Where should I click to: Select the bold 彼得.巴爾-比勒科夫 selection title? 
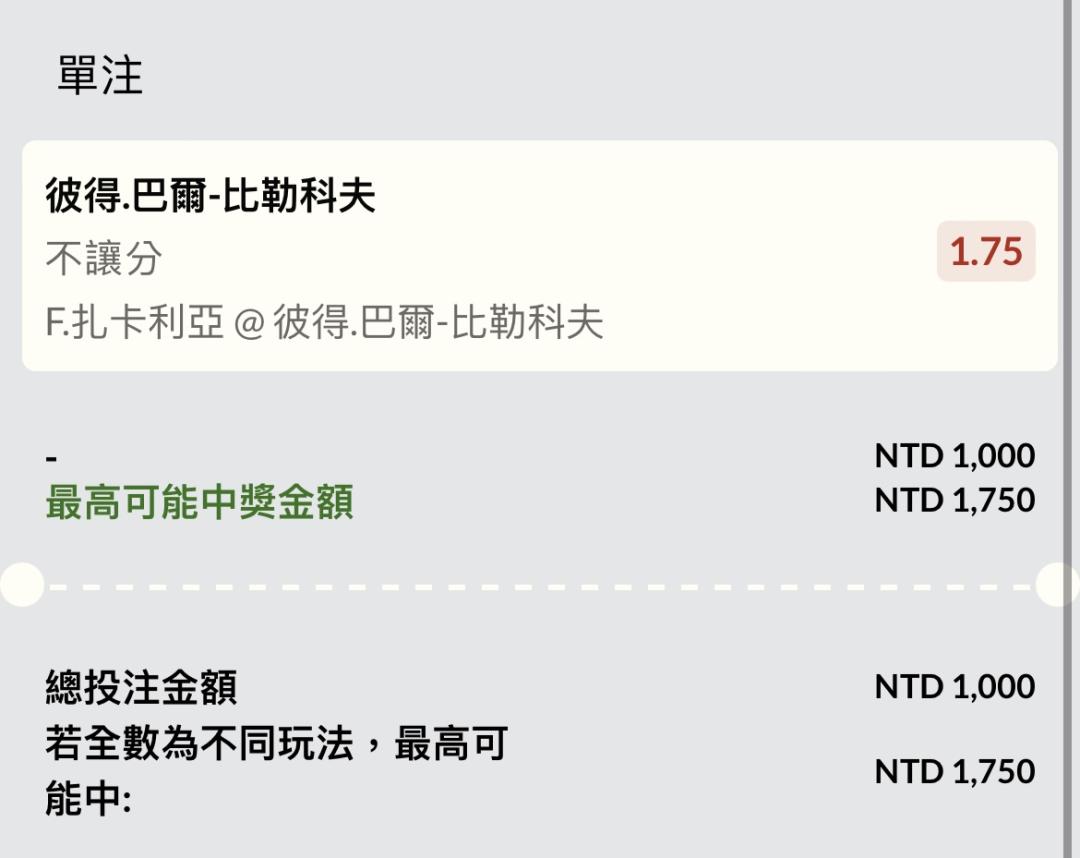click(x=210, y=195)
